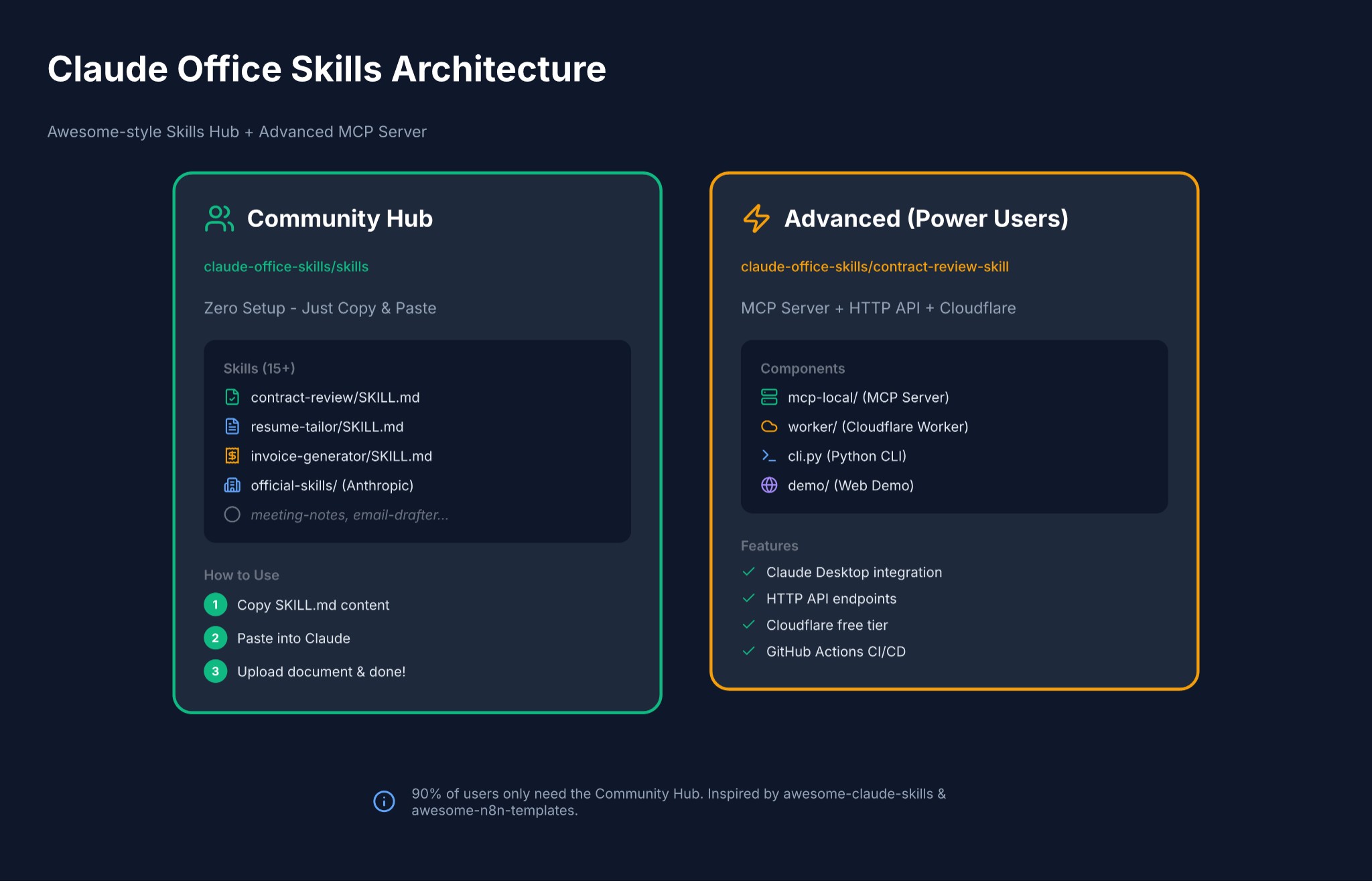This screenshot has width=1372, height=881.
Task: Click the step 2 circle badge
Action: pos(215,638)
